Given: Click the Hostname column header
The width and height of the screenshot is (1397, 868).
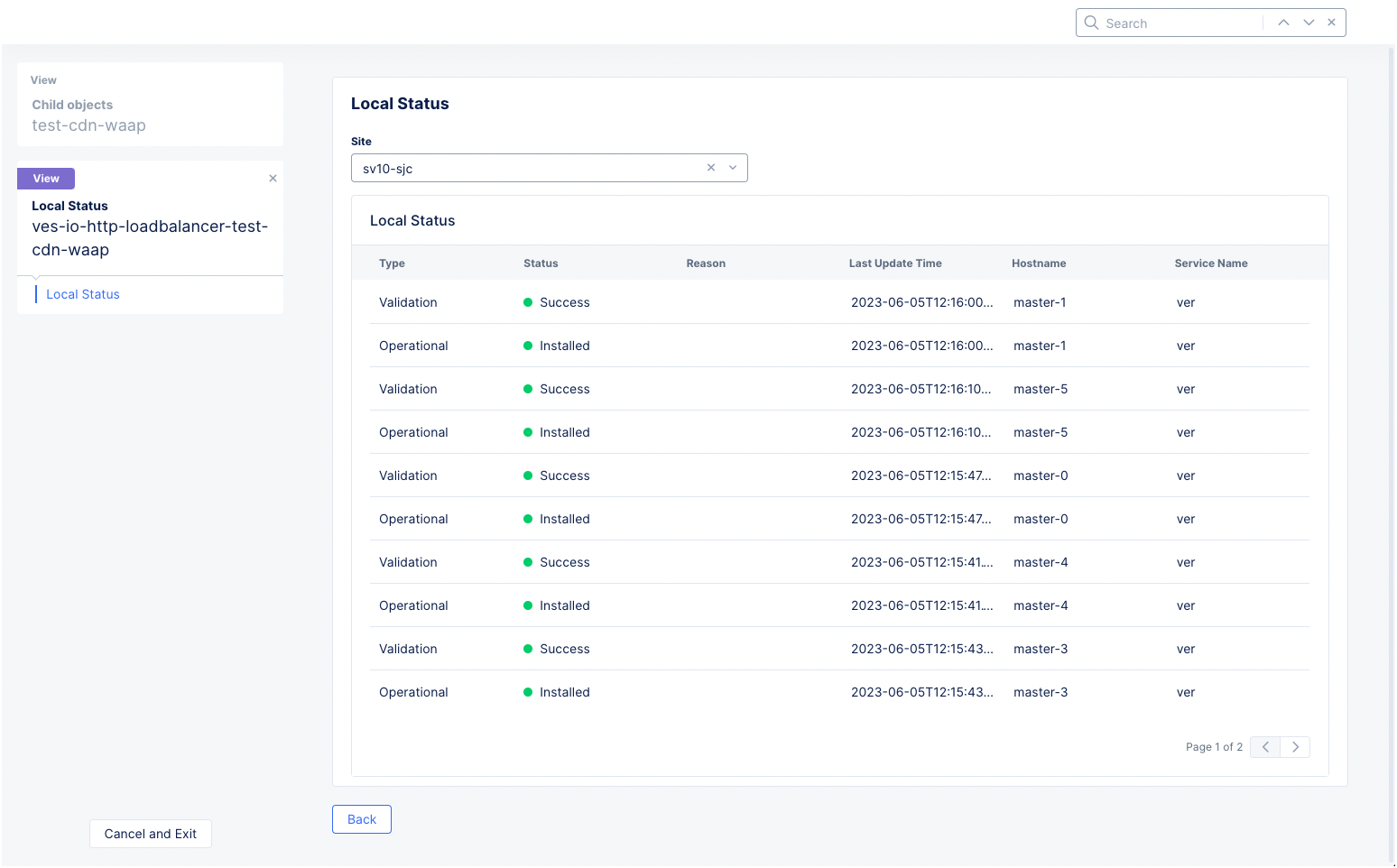Looking at the screenshot, I should point(1038,263).
